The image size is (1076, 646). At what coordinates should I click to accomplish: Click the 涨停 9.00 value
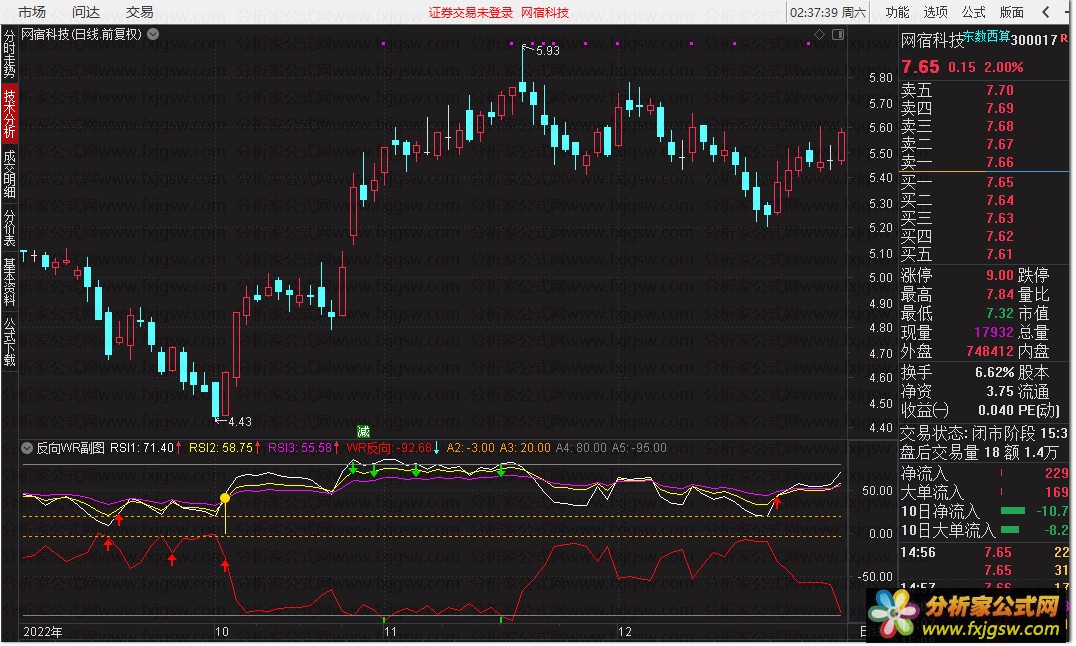coord(1000,275)
